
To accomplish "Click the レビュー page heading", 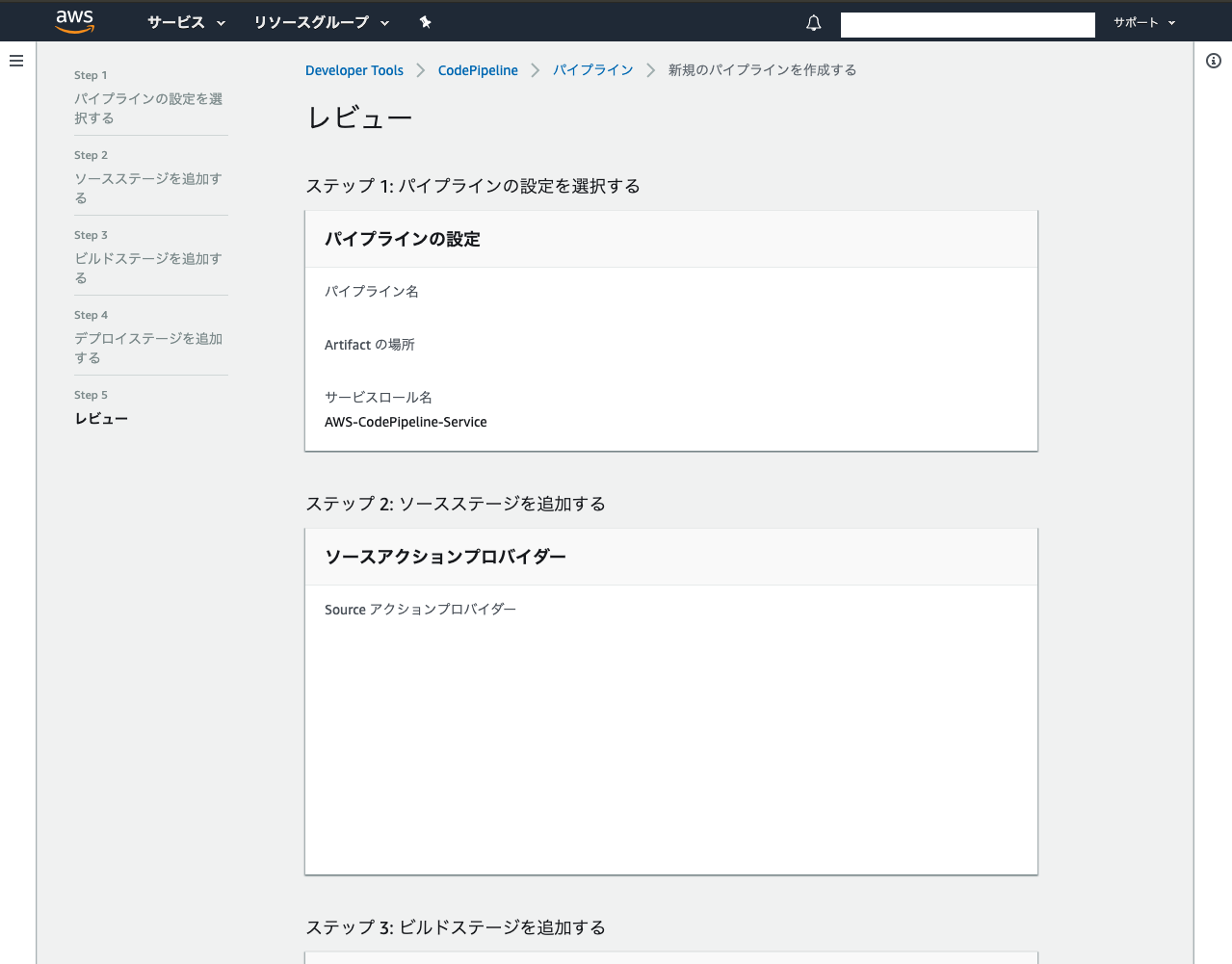I will [358, 117].
